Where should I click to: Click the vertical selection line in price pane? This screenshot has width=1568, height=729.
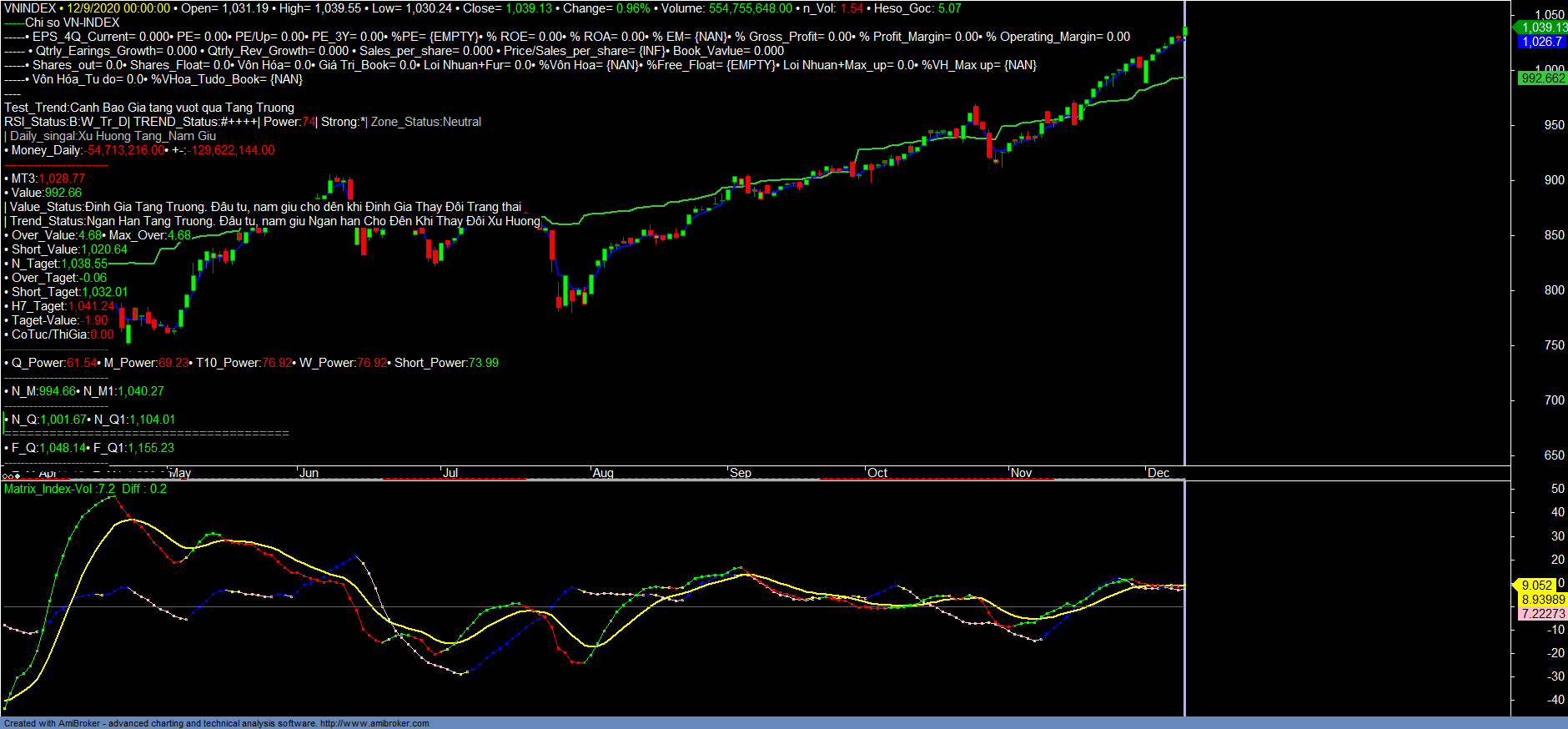(x=1185, y=250)
